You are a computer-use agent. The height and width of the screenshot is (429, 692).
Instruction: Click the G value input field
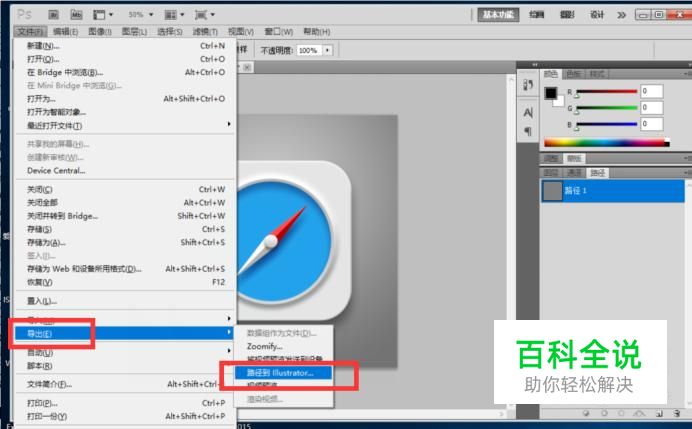click(x=651, y=108)
